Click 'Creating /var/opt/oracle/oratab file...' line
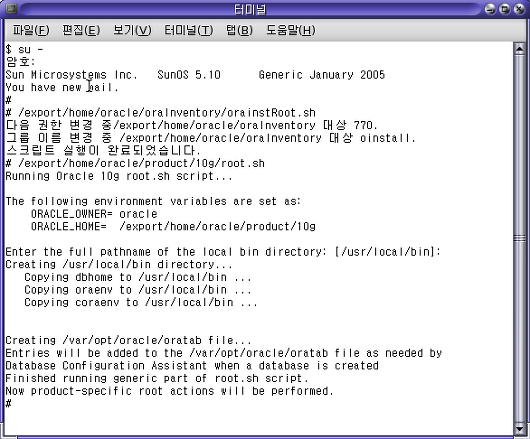 pos(129,340)
